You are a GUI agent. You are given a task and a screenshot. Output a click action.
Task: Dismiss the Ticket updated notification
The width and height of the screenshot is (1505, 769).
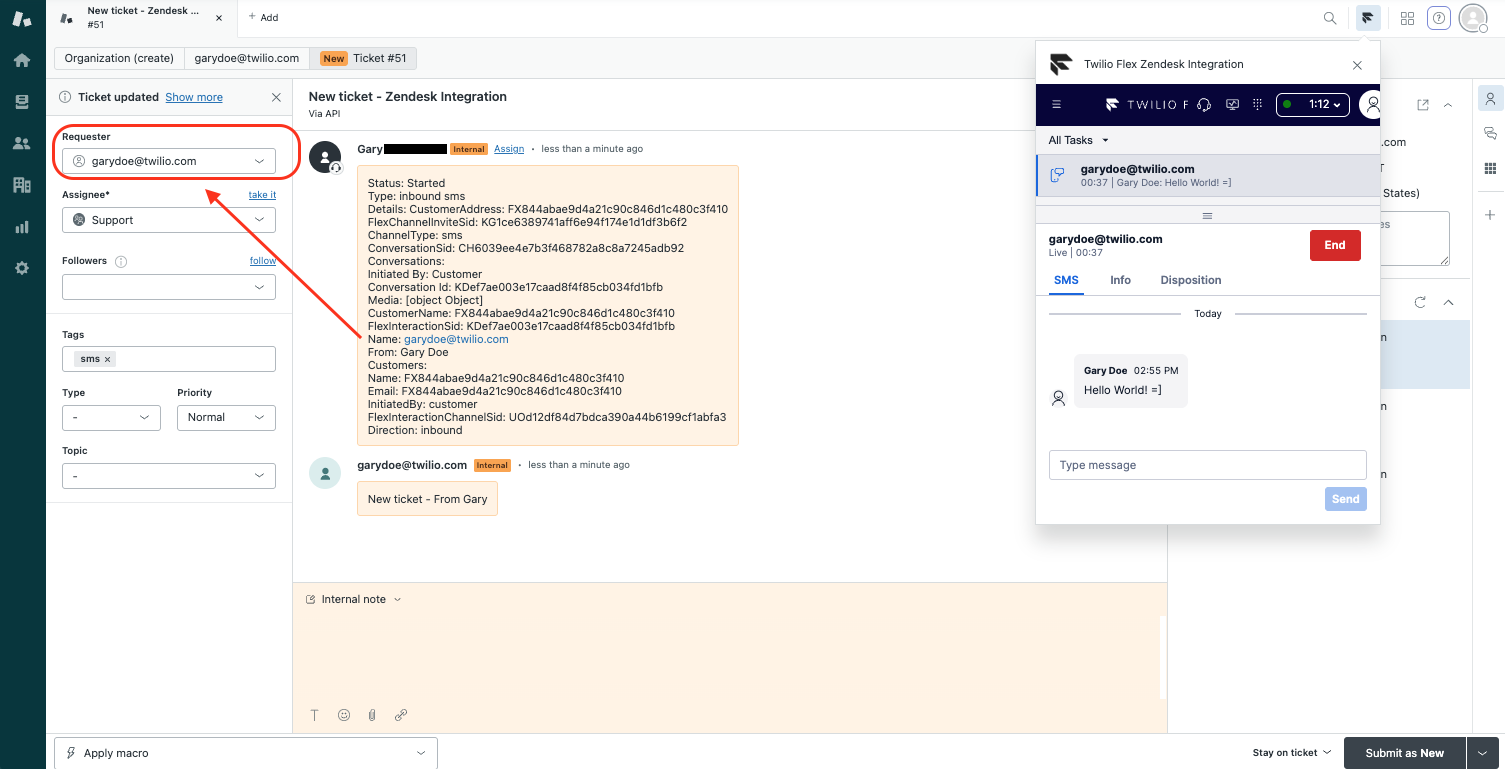(x=276, y=97)
